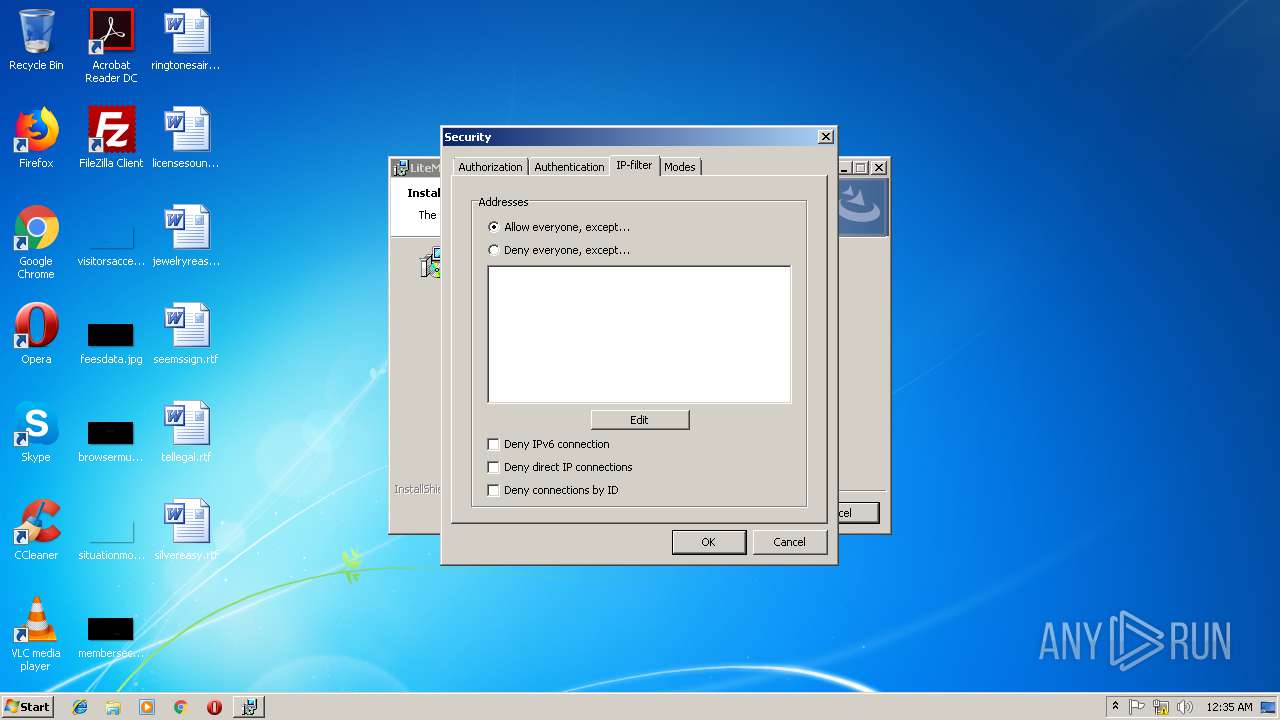The width and height of the screenshot is (1280, 720).
Task: Launch VLC media player shortcut
Action: pyautogui.click(x=36, y=634)
